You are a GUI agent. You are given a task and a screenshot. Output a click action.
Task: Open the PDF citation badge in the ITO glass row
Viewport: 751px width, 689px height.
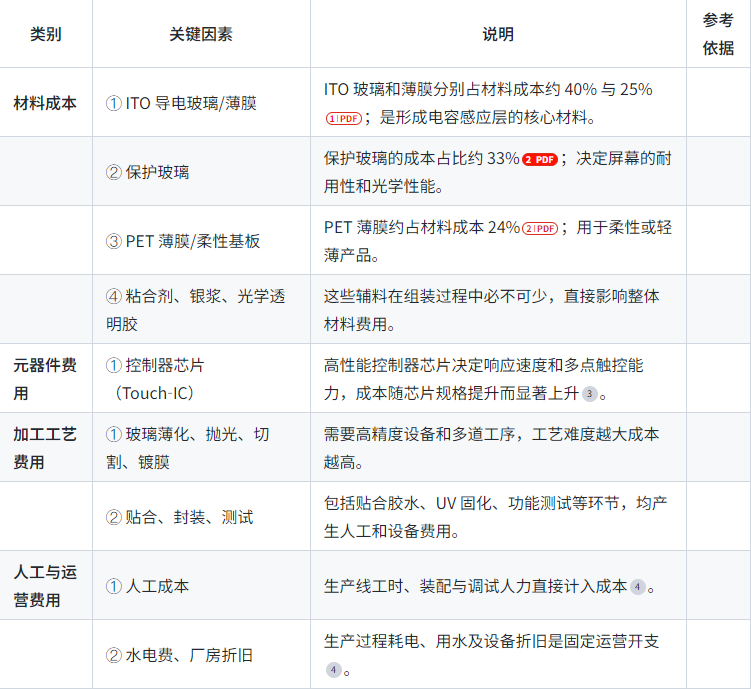342,118
